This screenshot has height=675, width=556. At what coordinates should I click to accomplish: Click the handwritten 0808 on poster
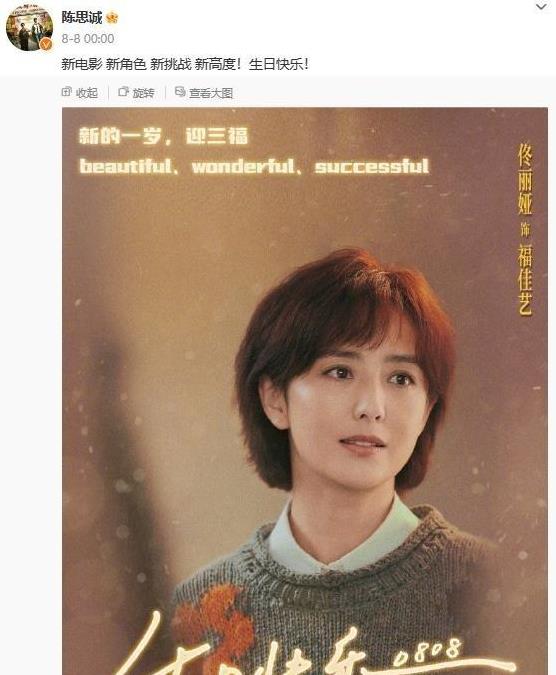[429, 652]
